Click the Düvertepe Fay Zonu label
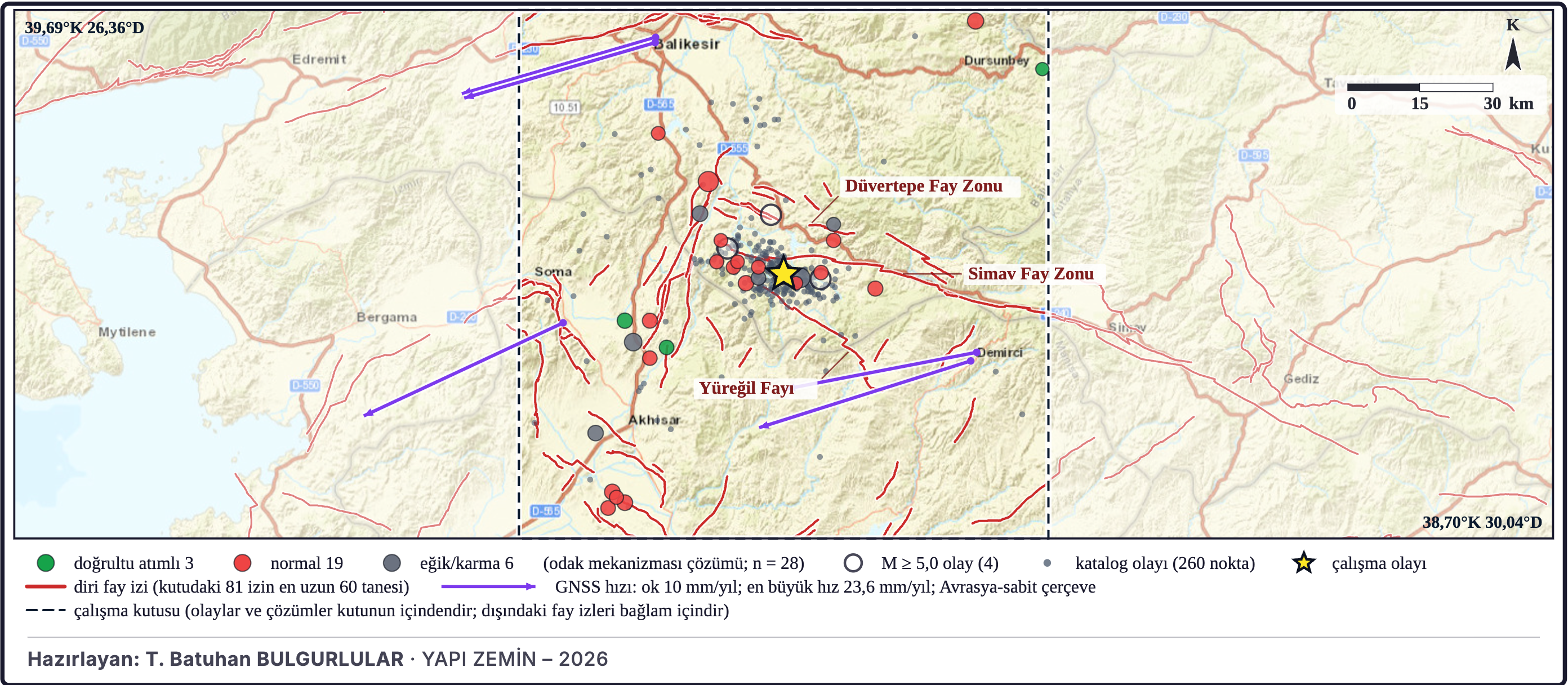The image size is (1568, 685). [x=923, y=186]
